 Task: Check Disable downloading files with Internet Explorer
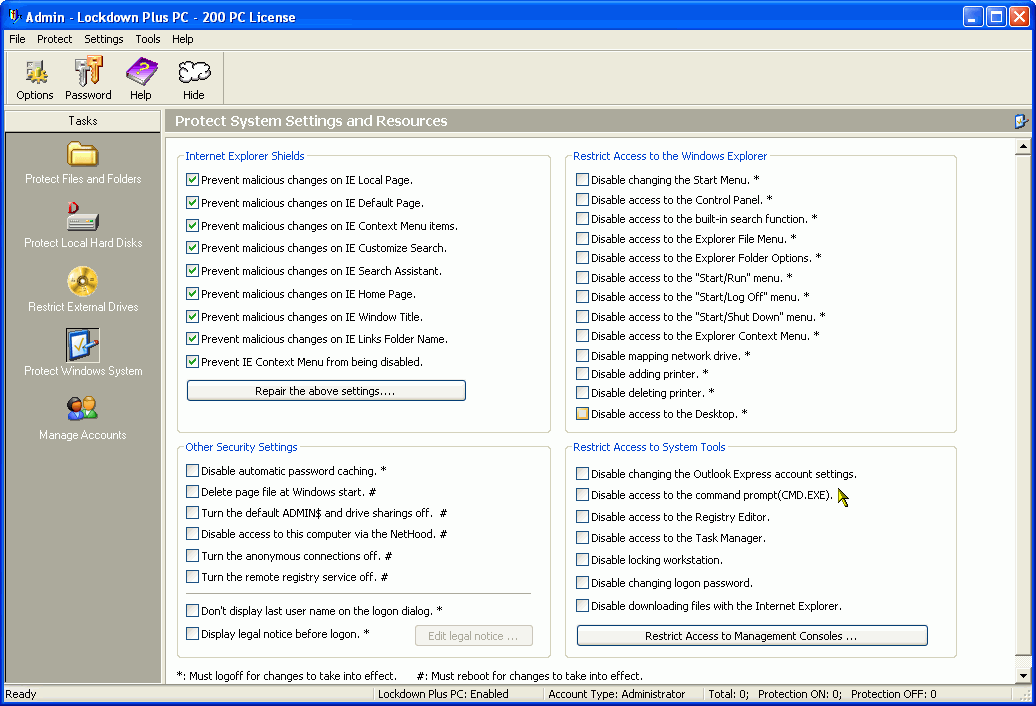pyautogui.click(x=582, y=606)
